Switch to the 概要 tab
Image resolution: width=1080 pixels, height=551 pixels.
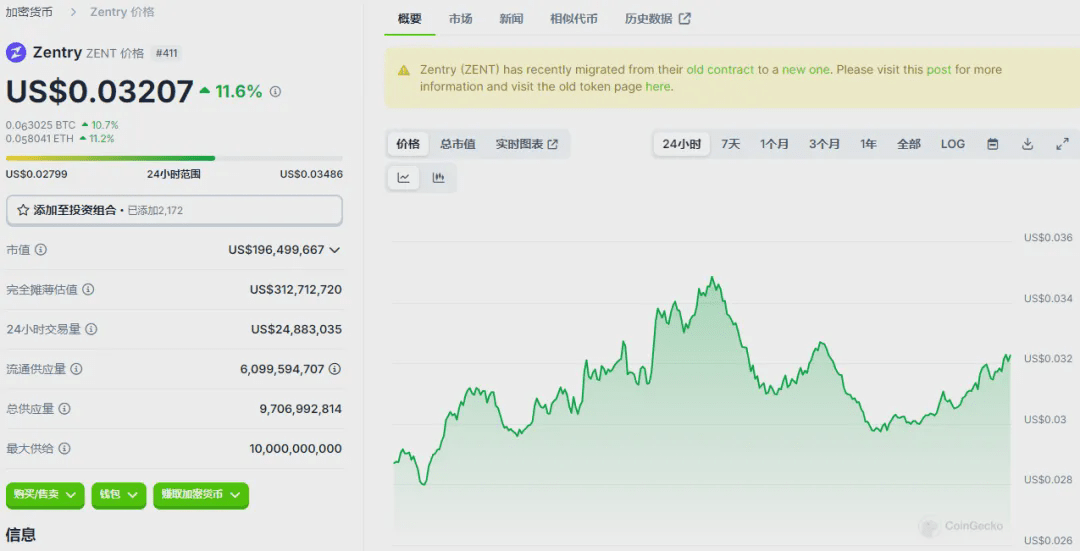(410, 19)
